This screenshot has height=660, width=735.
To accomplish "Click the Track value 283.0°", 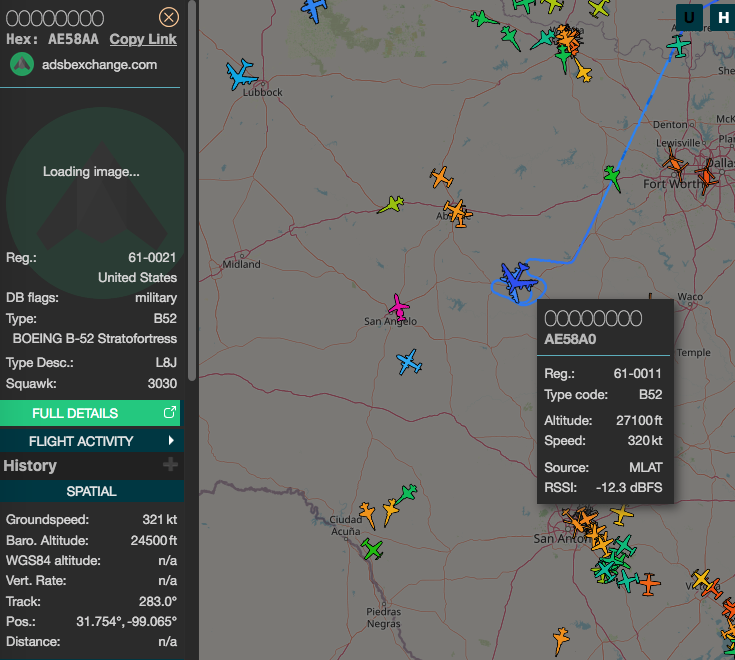I will (158, 601).
